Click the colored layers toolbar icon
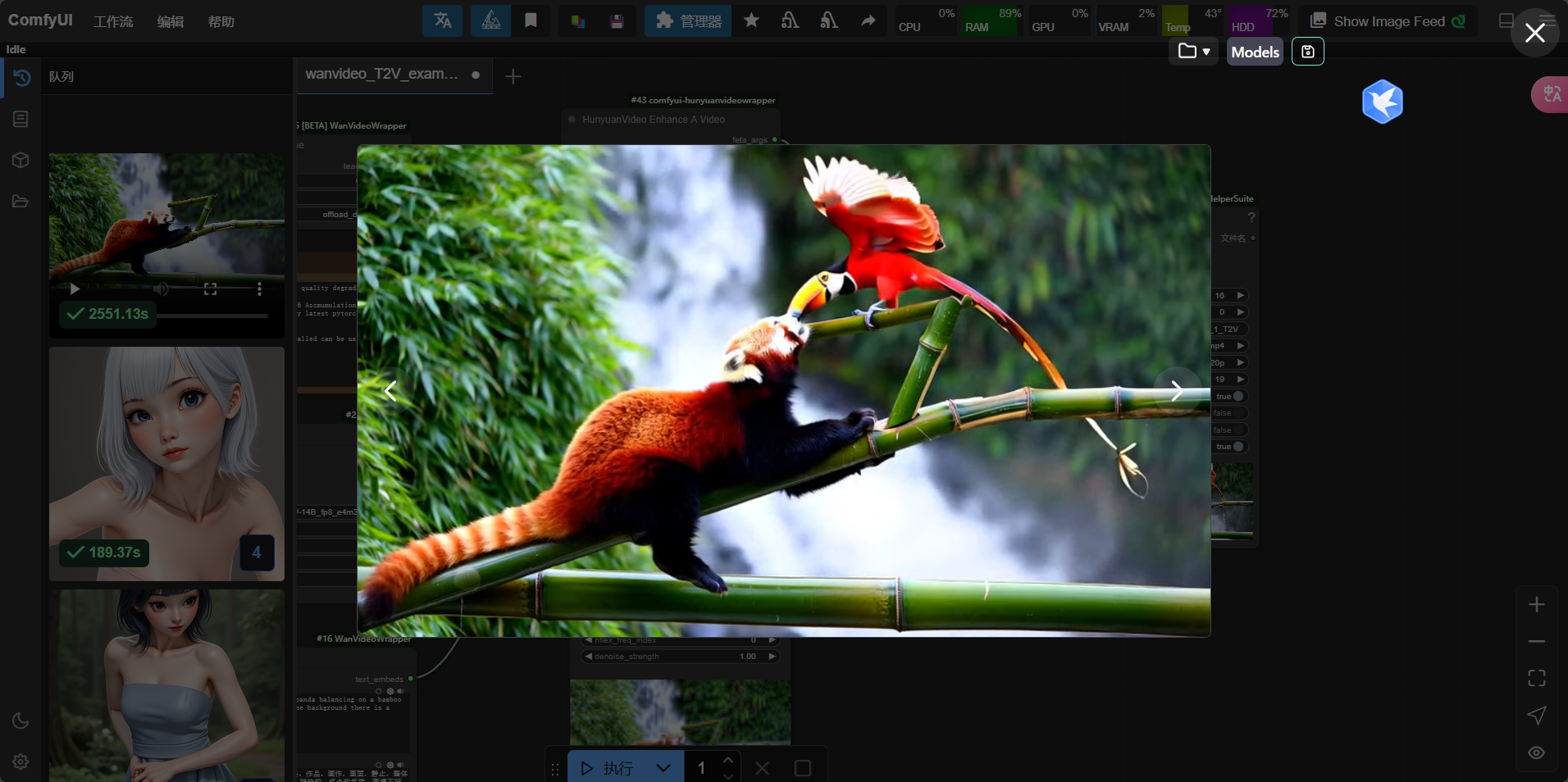Viewport: 1568px width, 782px height. (578, 21)
